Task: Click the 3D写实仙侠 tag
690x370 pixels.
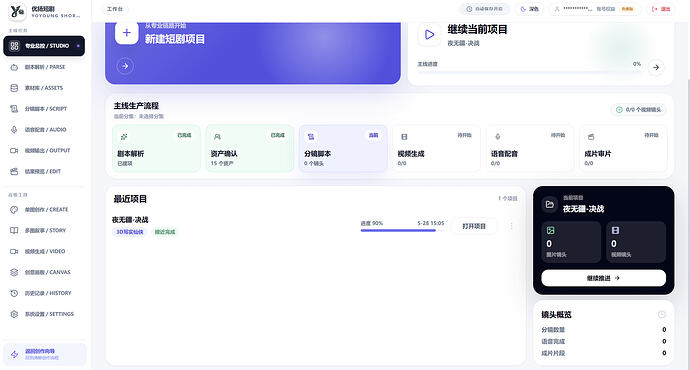Action: [x=129, y=232]
